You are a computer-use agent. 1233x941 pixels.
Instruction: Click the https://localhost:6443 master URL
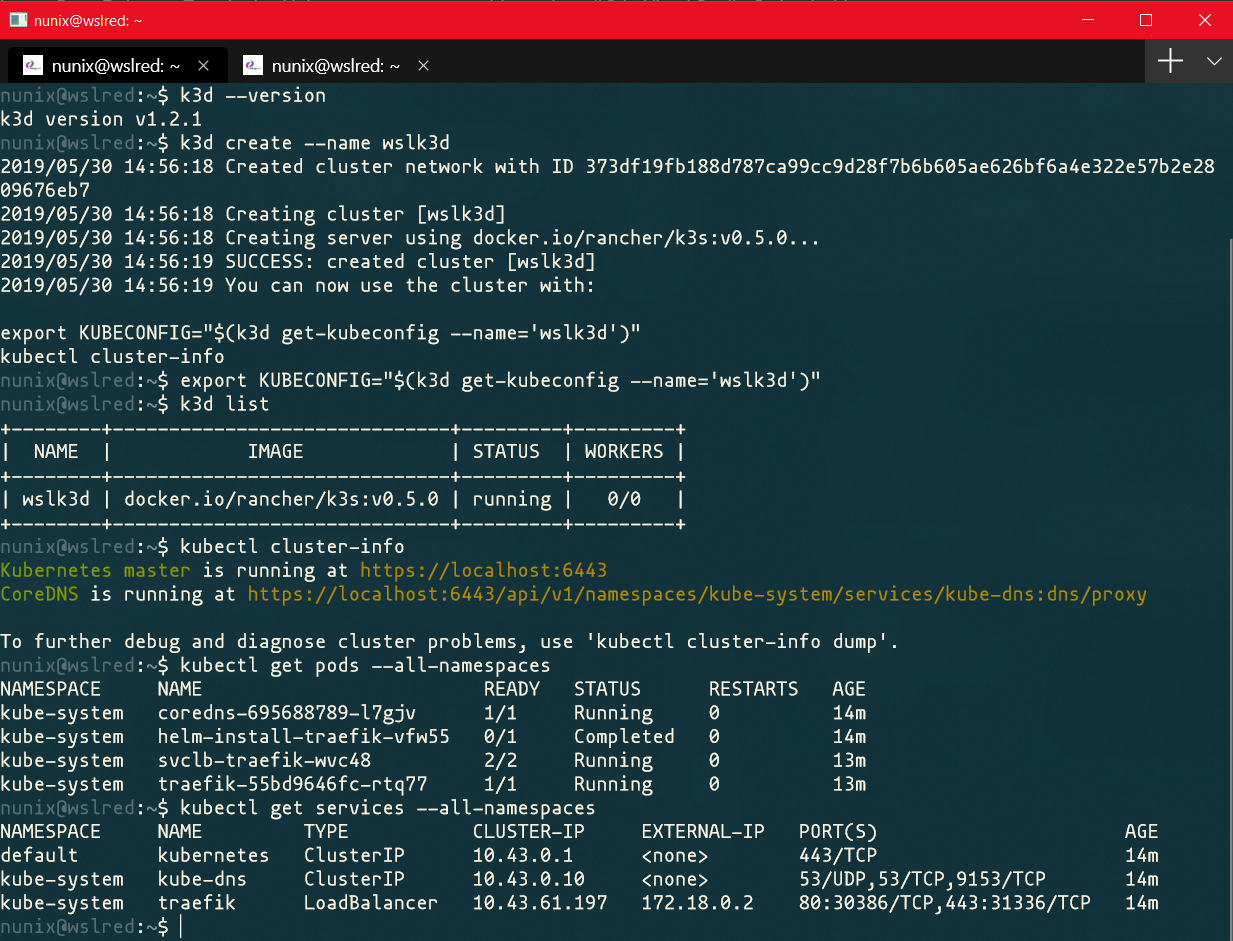pos(483,571)
